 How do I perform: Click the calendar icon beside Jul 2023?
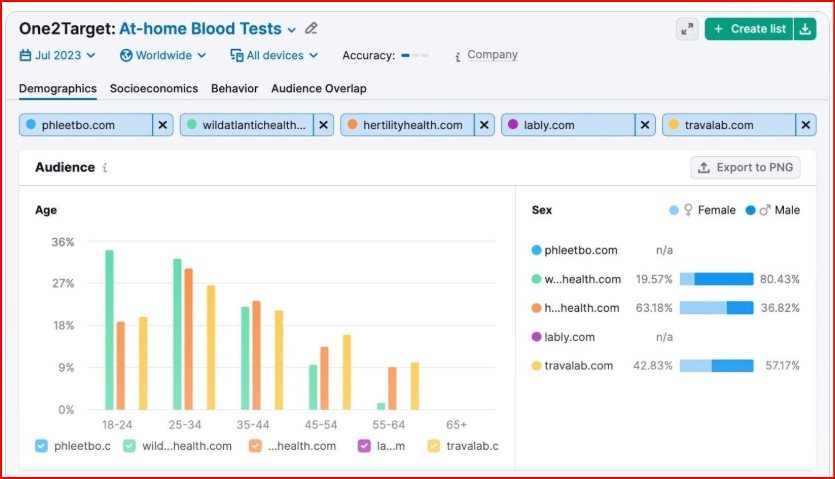click(25, 55)
